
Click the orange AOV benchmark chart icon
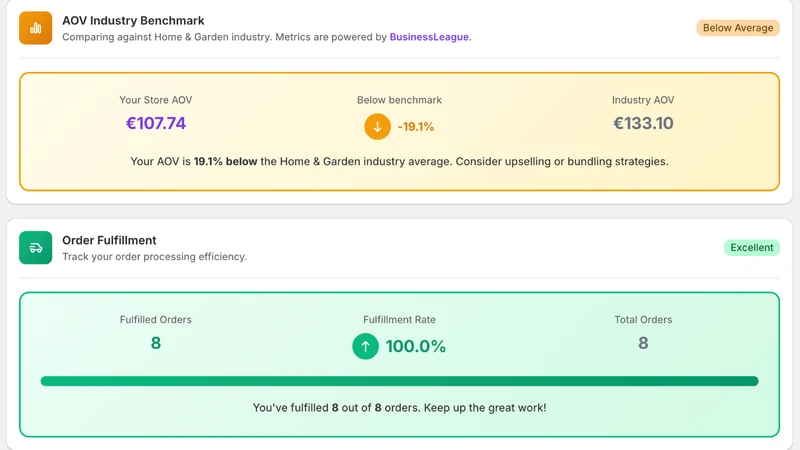tap(36, 28)
